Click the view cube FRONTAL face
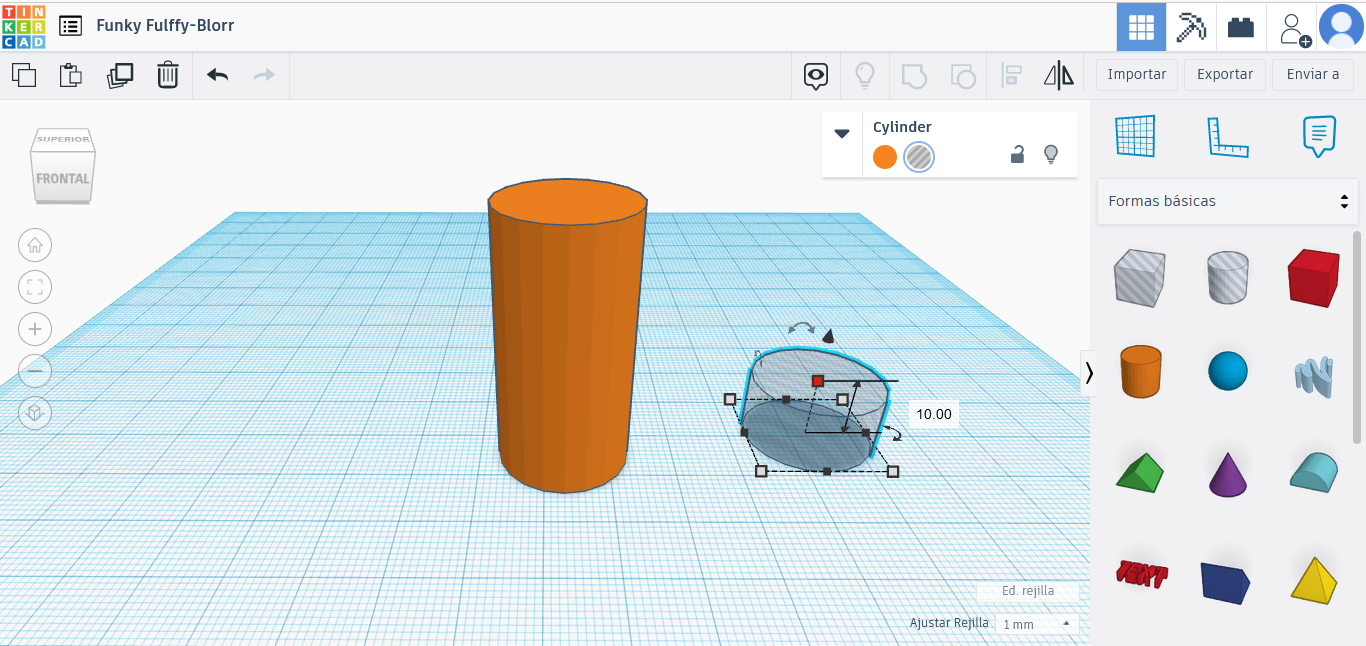 62,178
